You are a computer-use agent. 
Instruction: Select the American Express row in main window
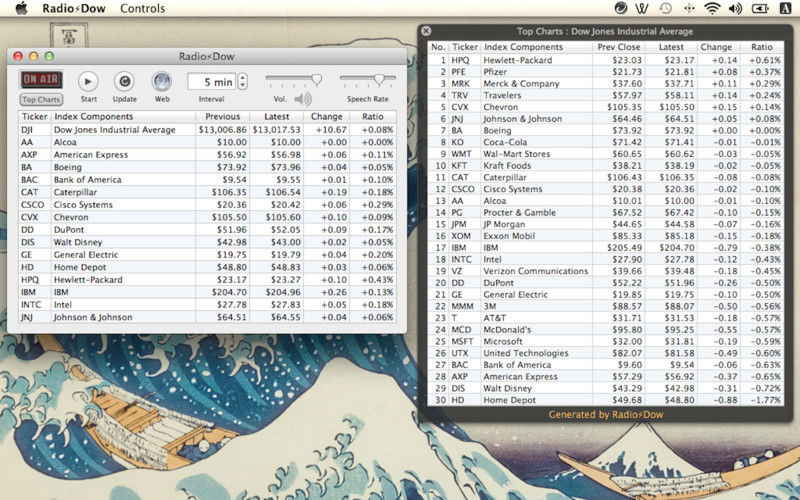[x=207, y=155]
